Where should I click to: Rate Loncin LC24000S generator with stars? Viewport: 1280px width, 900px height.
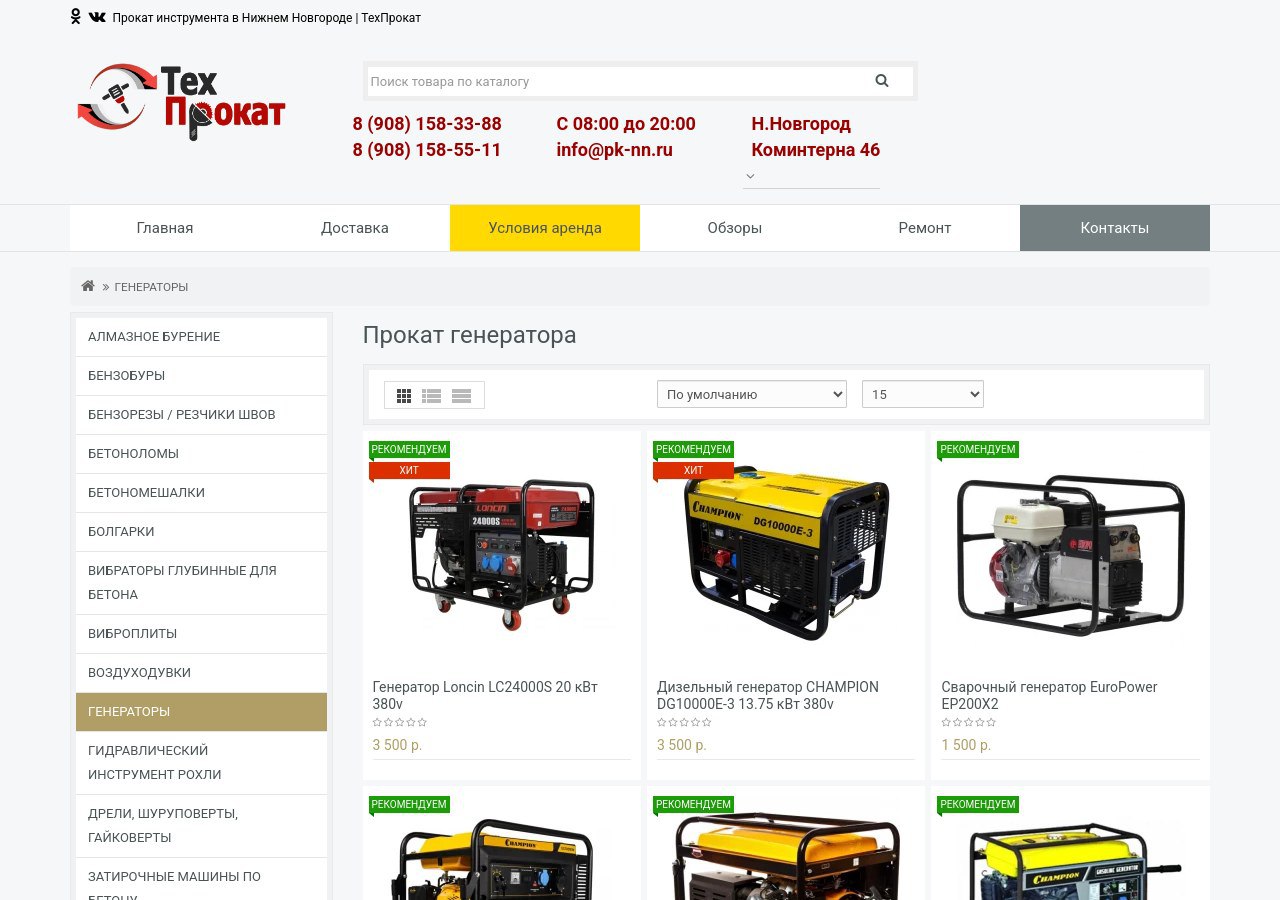point(400,722)
